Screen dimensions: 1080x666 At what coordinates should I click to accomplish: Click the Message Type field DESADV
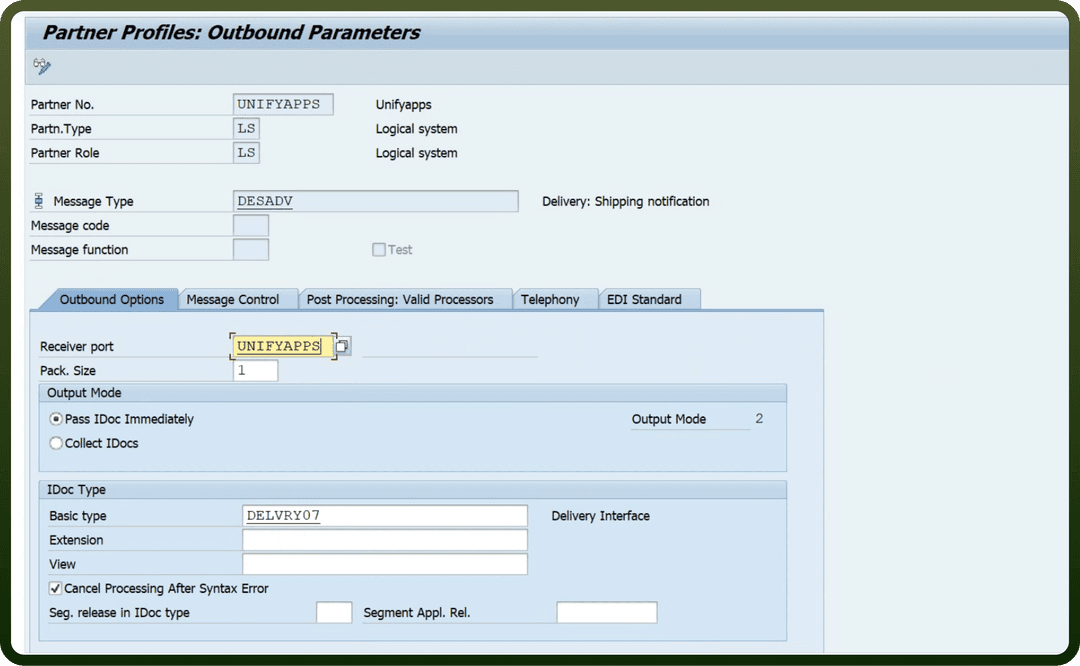click(375, 201)
